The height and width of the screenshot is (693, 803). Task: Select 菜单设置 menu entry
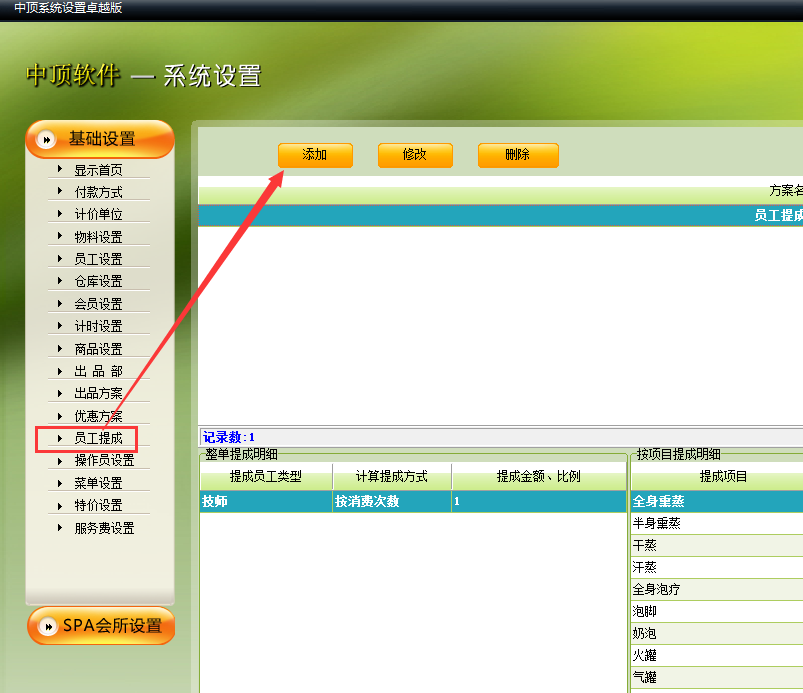click(98, 483)
